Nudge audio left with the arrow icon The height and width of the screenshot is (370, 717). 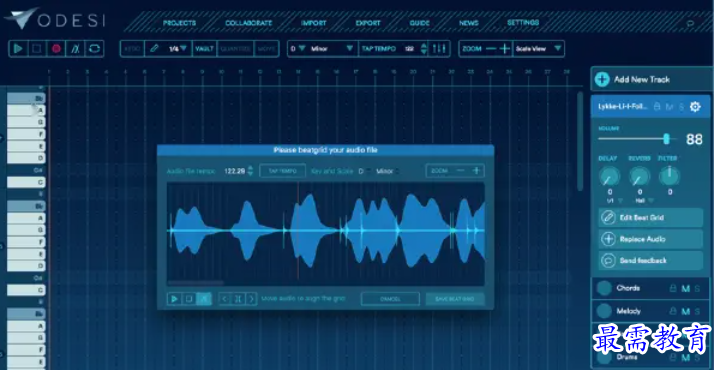tap(225, 299)
